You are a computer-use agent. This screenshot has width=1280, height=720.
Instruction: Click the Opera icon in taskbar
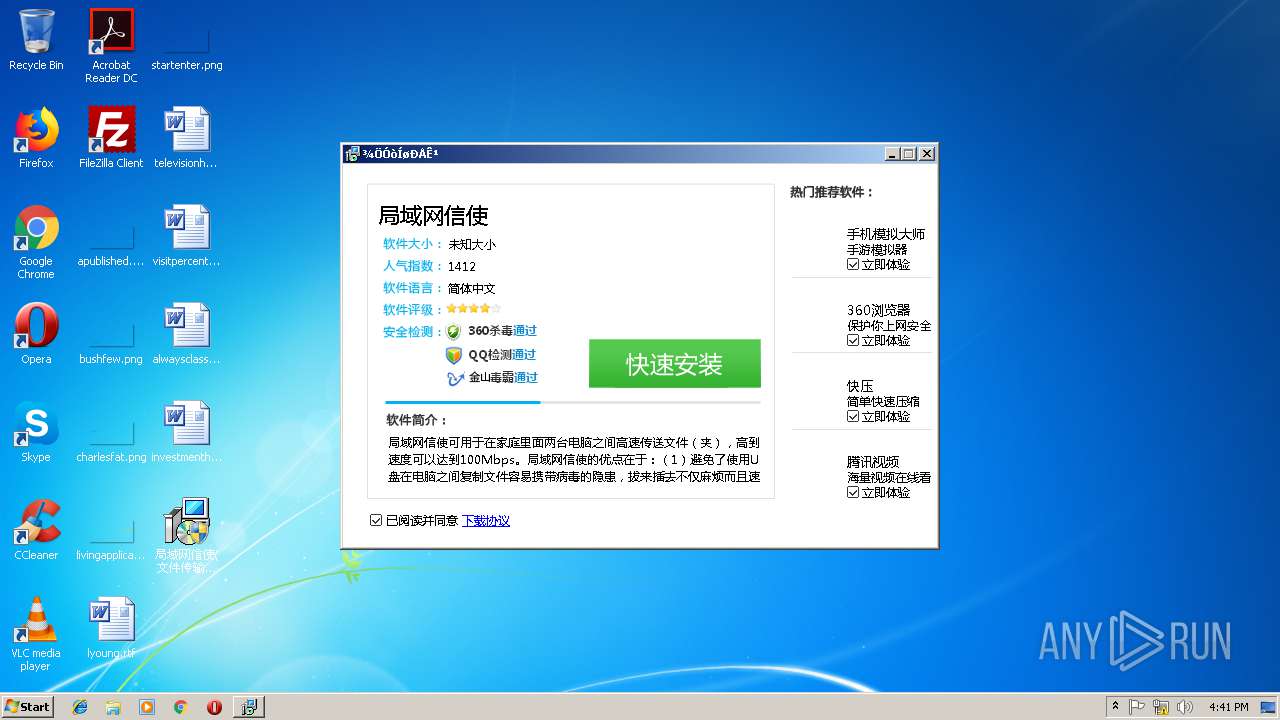tap(214, 707)
